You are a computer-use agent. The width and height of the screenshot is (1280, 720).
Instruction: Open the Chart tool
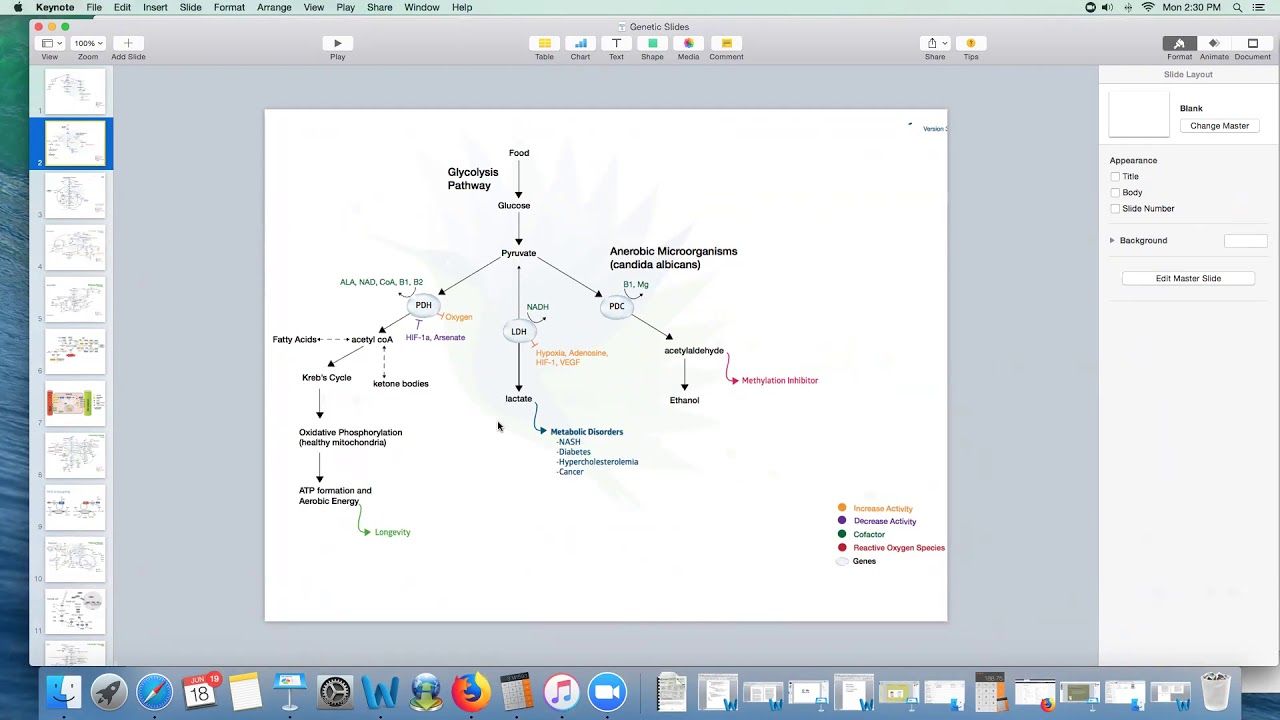[x=580, y=43]
